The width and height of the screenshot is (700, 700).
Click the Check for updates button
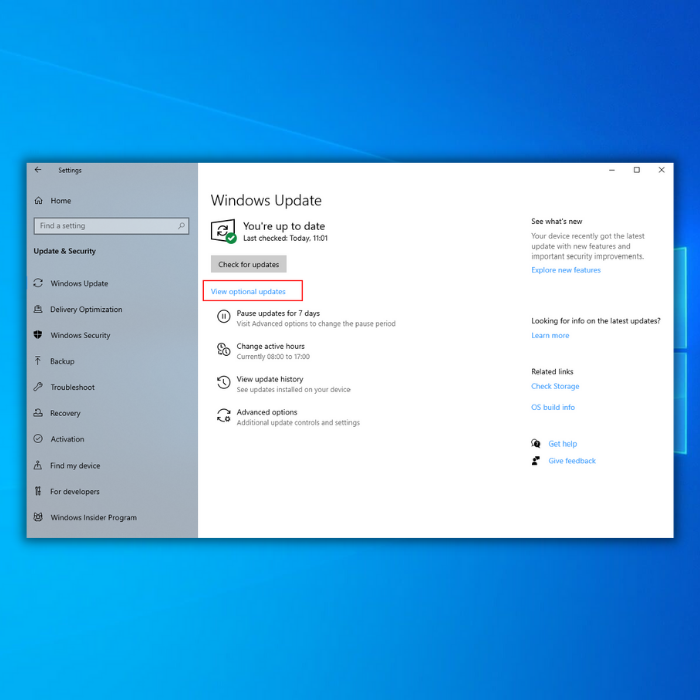[x=249, y=264]
